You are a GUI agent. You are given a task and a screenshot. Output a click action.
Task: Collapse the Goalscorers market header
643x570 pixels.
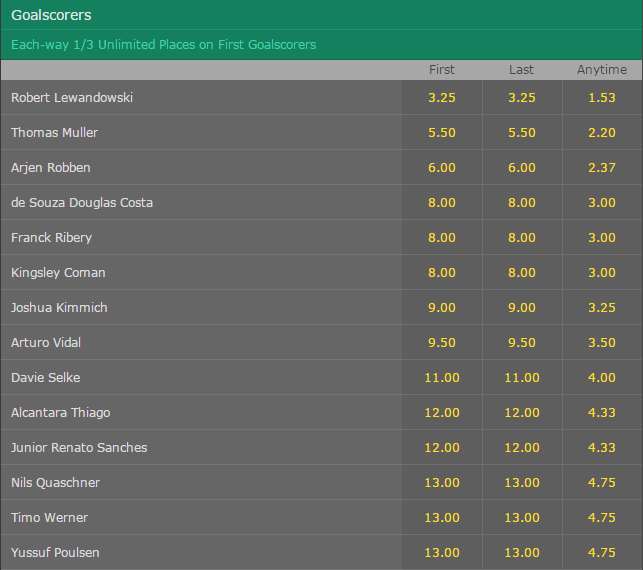[322, 15]
